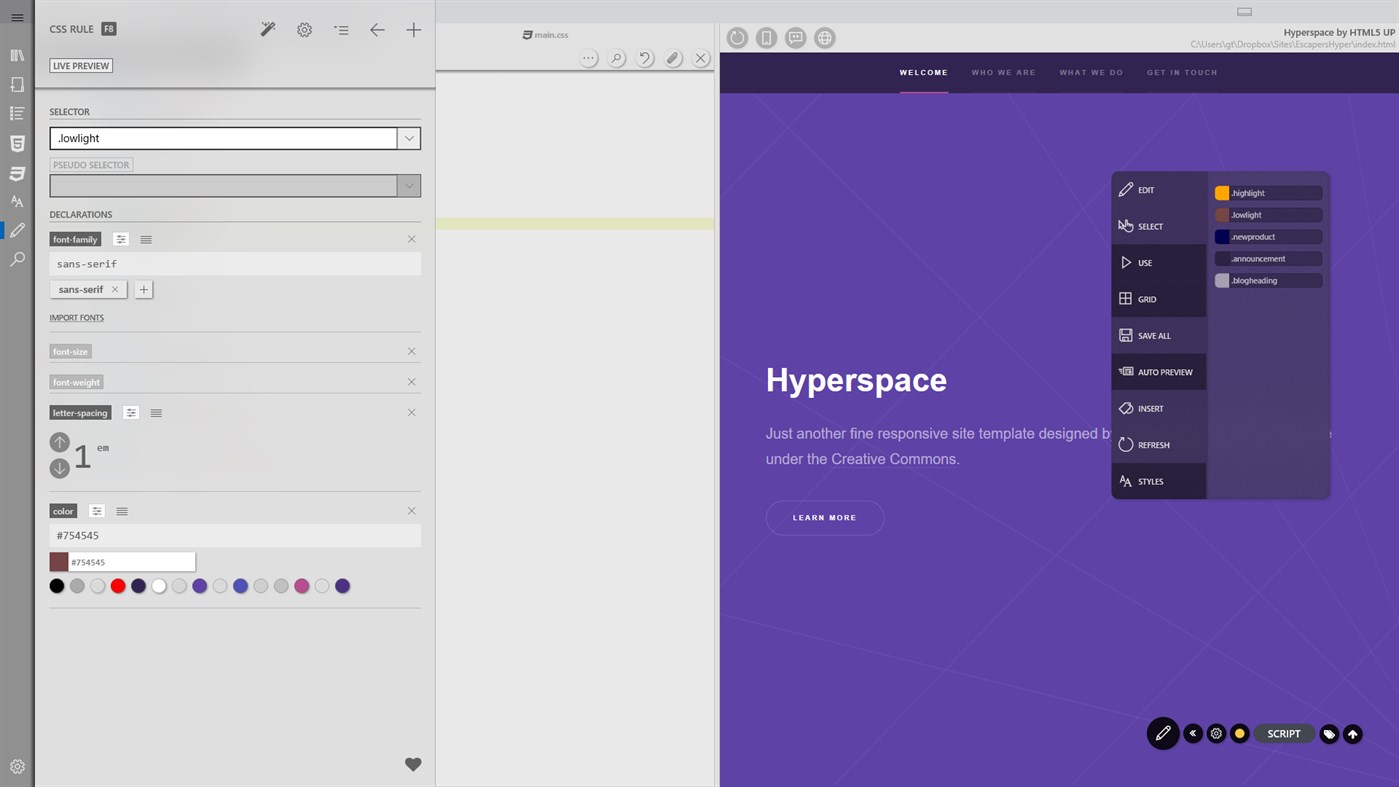Click the HTML5 icon in left sidebar
Viewport: 1399px width, 787px height.
click(17, 143)
